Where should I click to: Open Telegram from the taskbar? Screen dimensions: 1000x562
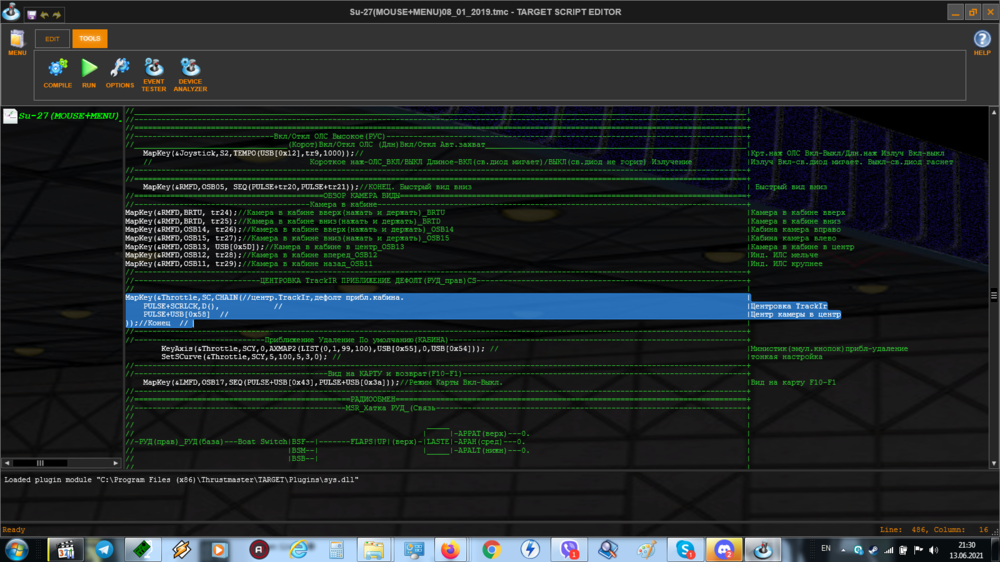(104, 550)
